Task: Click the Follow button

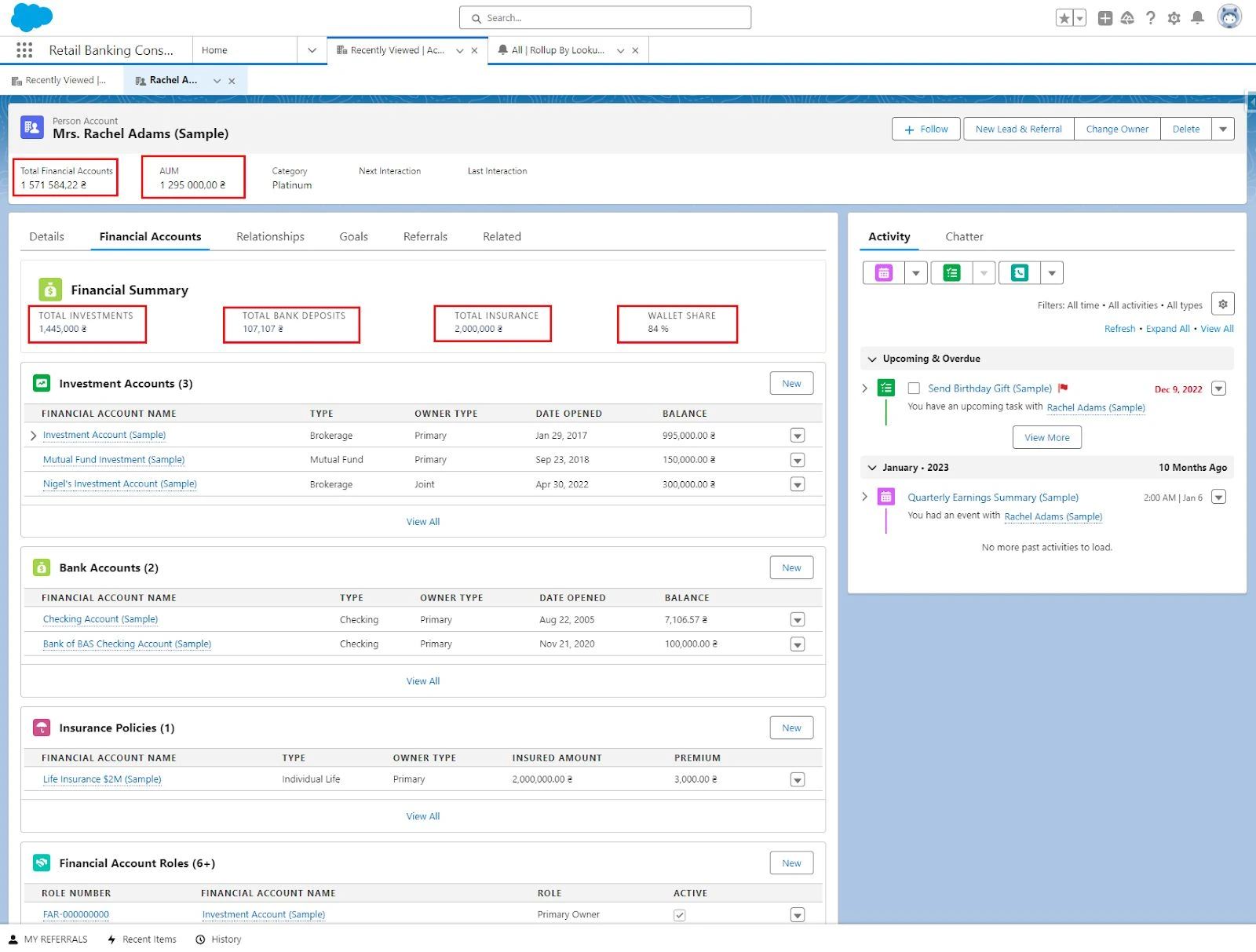Action: point(926,129)
